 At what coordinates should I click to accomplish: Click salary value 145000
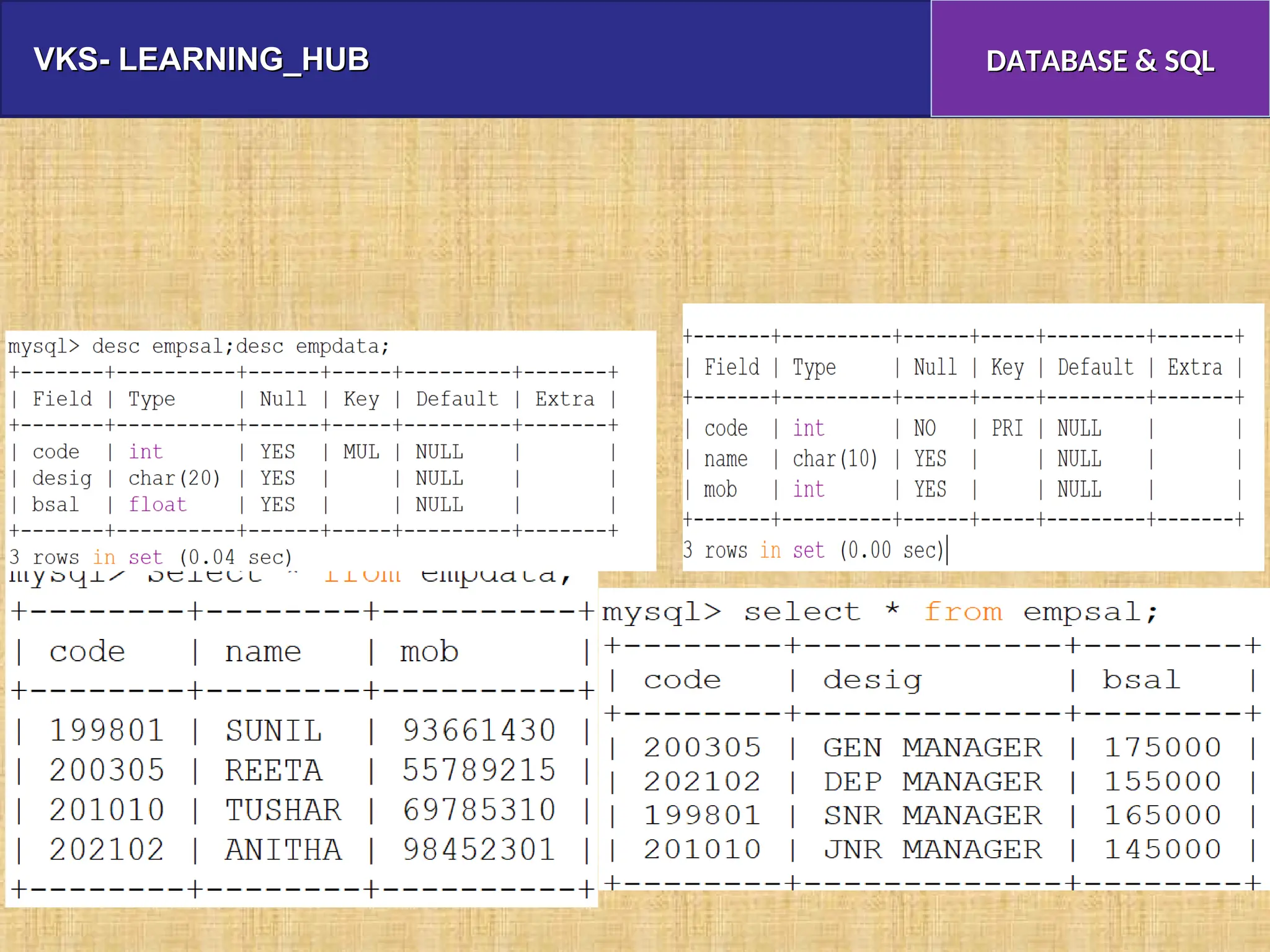(x=1163, y=849)
